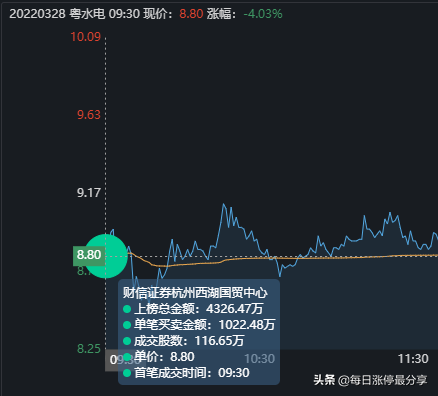Screen dimensions: 438x396
Task: Click the green dot beside 上榜总金额
Action: [x=127, y=309]
